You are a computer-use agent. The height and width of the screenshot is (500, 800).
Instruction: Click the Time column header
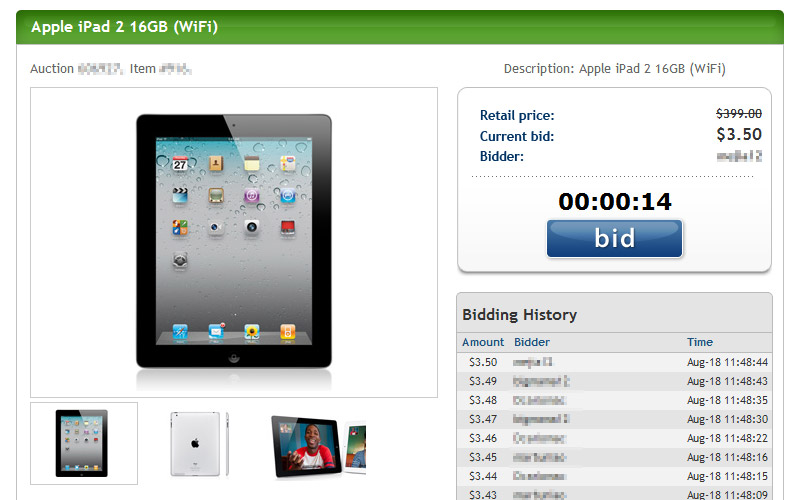[699, 342]
